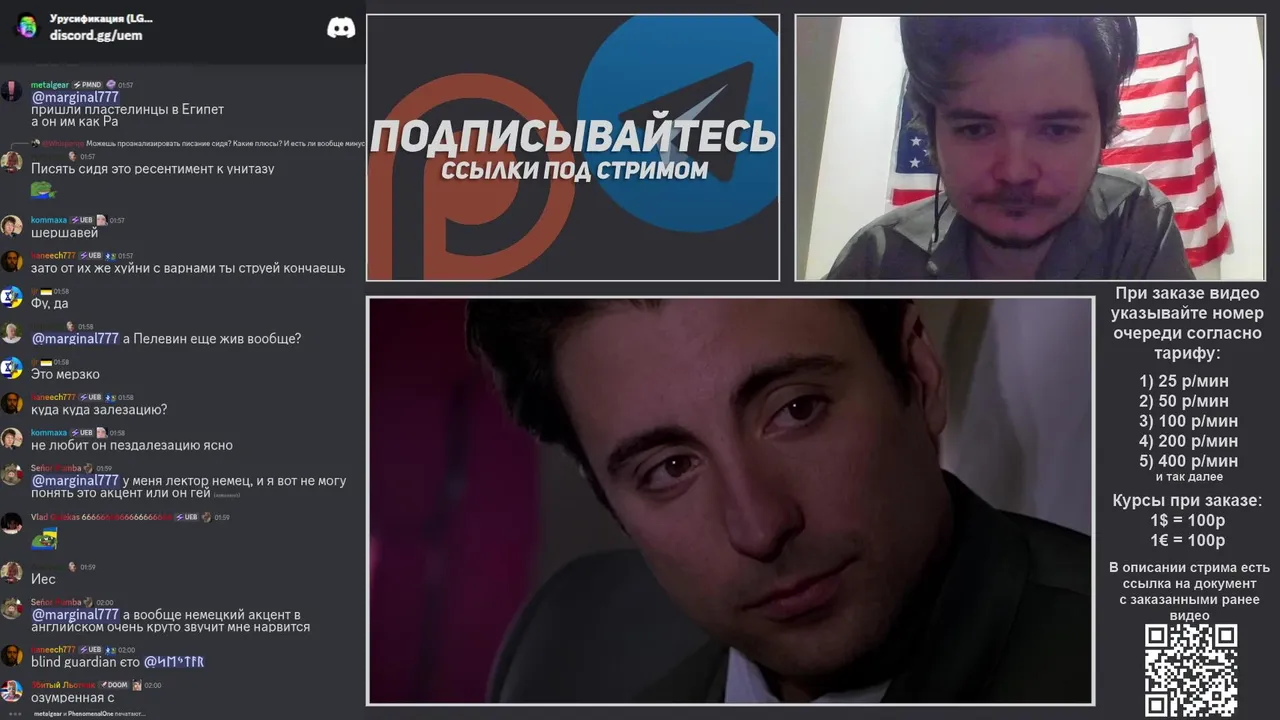Click the Señor username above 'лектор немец'

click(x=56, y=468)
